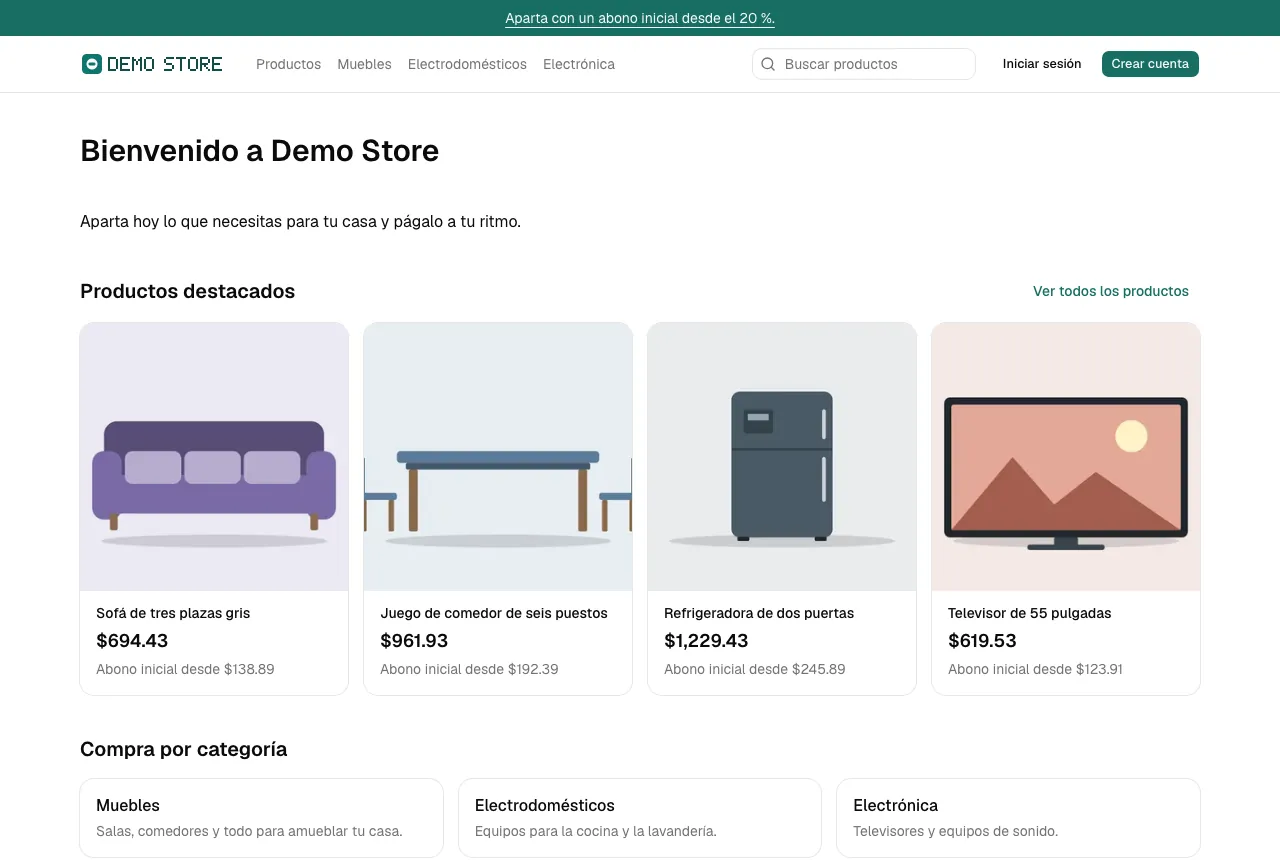Click Iniciar sesión
Screen dimensions: 1280x860
1042,64
